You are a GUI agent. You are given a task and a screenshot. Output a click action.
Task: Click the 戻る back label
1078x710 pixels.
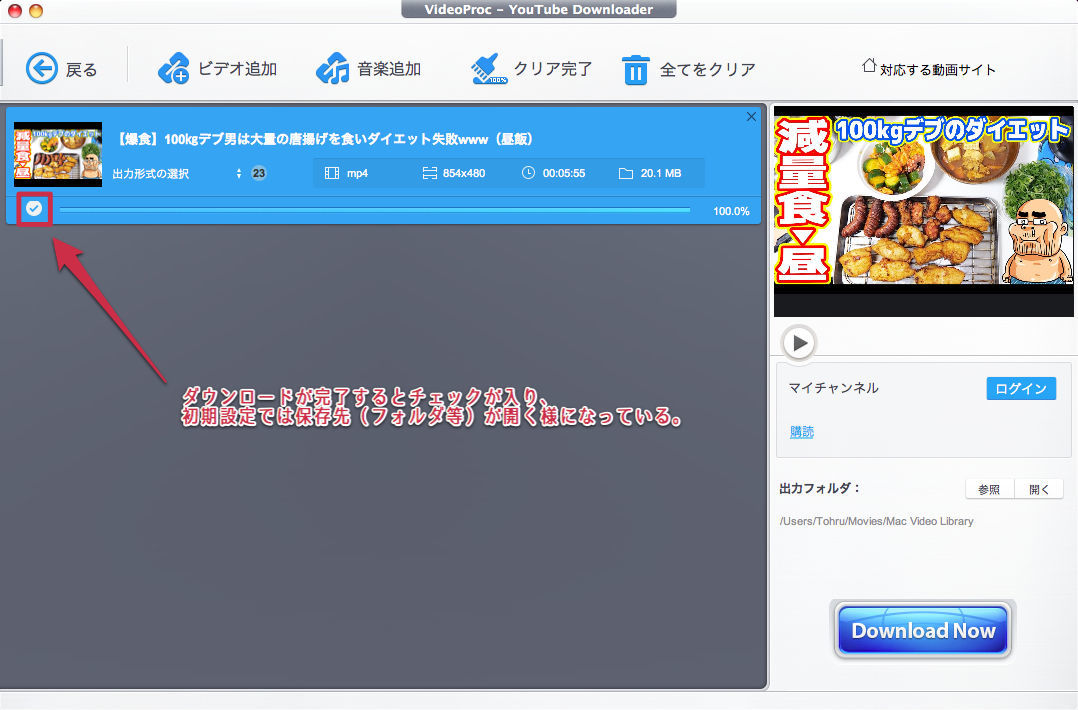click(81, 69)
